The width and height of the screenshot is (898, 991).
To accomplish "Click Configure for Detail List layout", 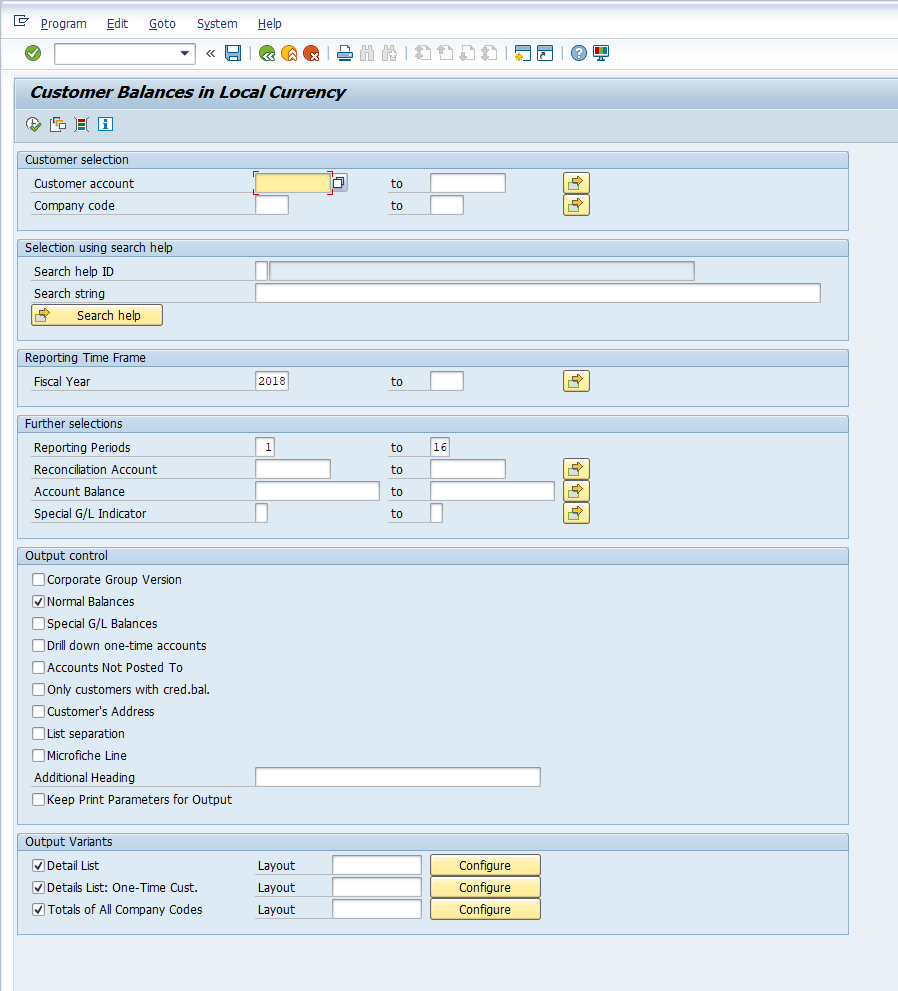I will click(x=485, y=865).
